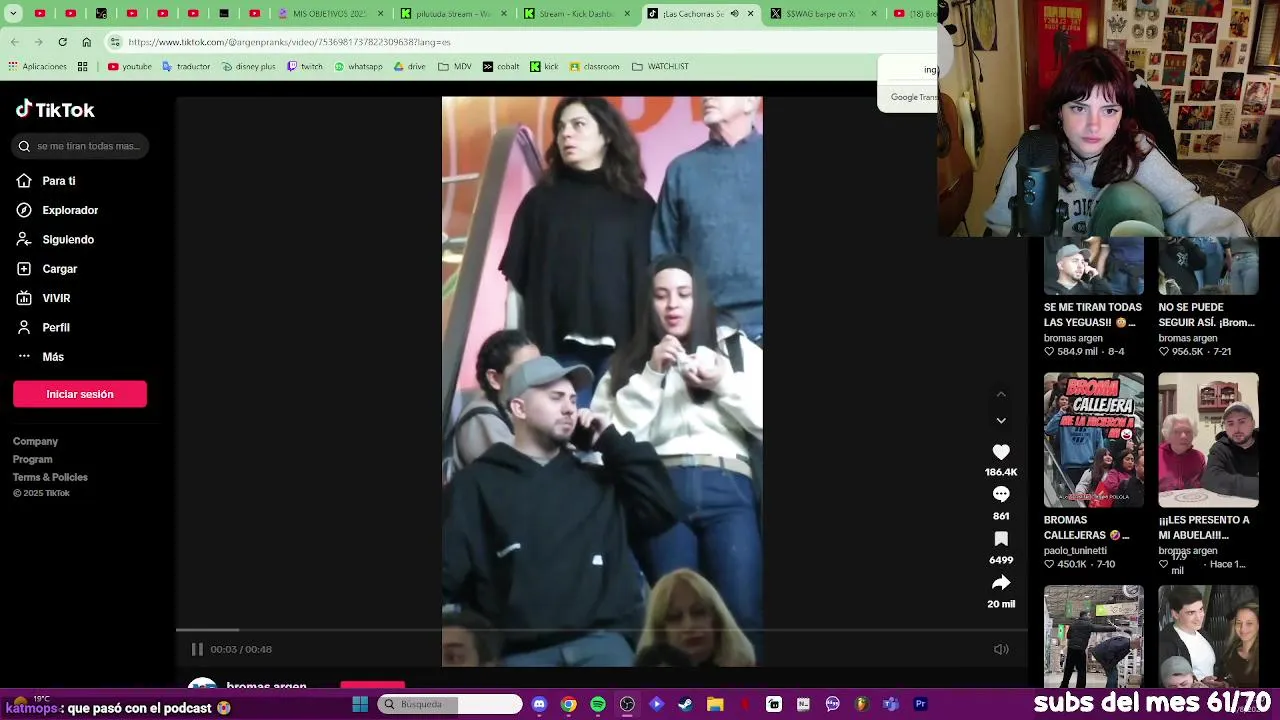The image size is (1280, 720).
Task: Open the Windows Start menu
Action: [360, 704]
